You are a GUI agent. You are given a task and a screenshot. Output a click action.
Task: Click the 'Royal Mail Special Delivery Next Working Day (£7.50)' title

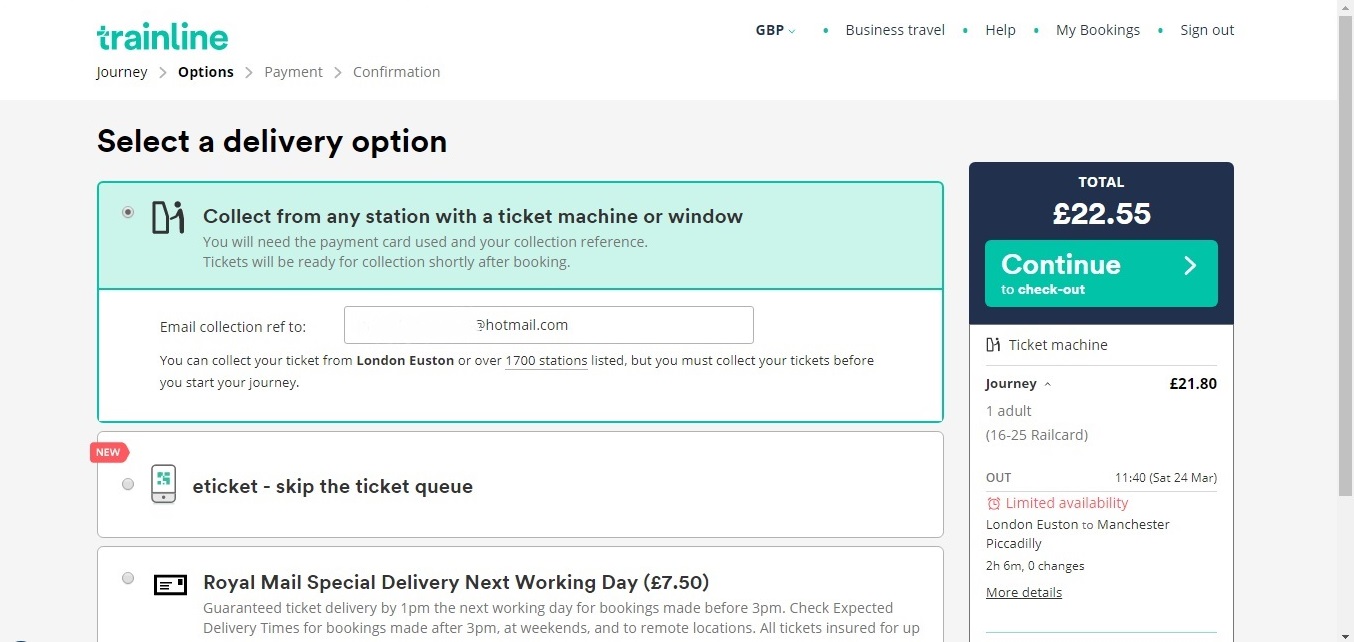tap(456, 582)
